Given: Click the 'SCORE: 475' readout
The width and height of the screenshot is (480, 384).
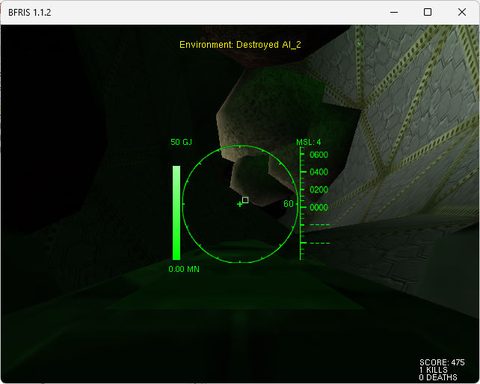Looking at the screenshot, I should [x=442, y=362].
